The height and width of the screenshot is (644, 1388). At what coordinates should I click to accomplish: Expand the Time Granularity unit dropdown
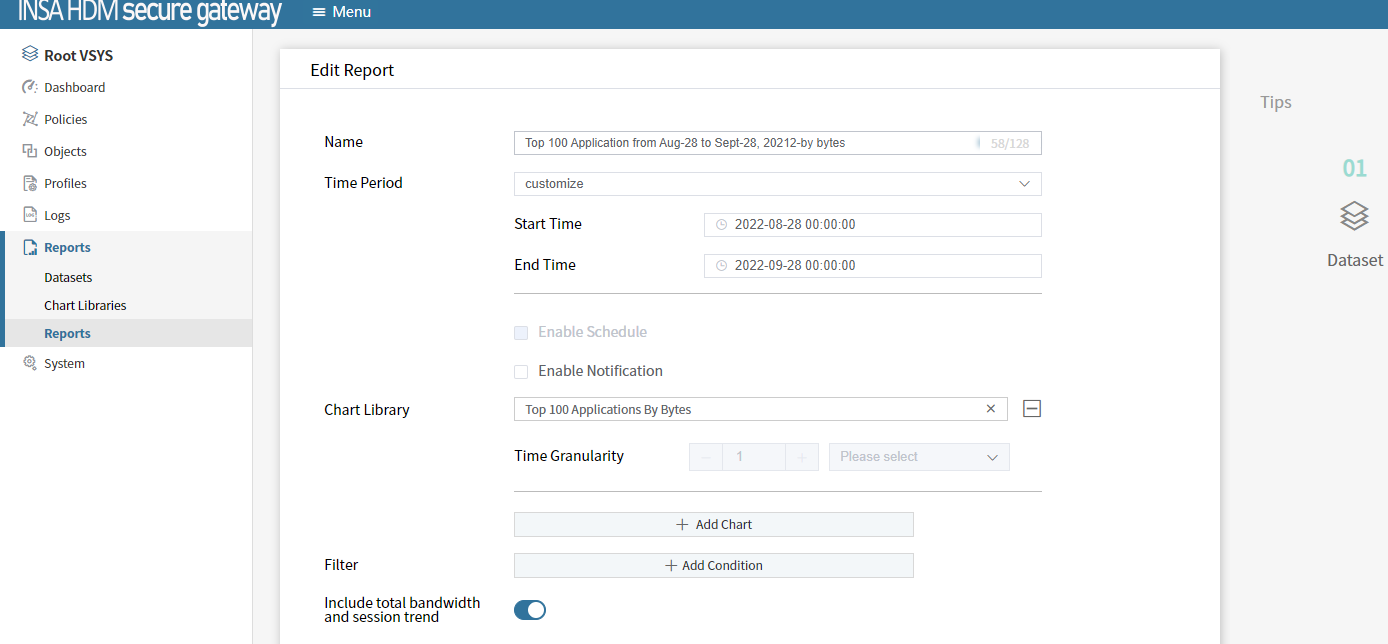919,457
